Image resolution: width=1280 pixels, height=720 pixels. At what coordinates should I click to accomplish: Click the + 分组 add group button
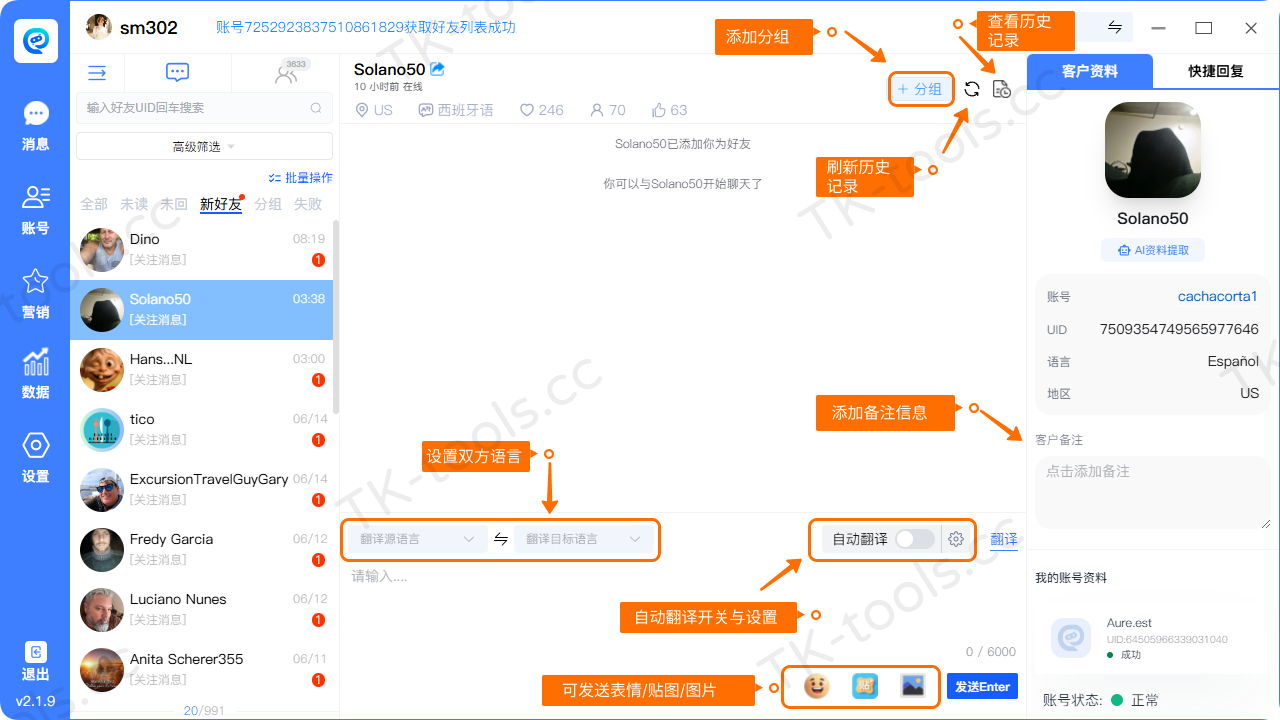(919, 89)
